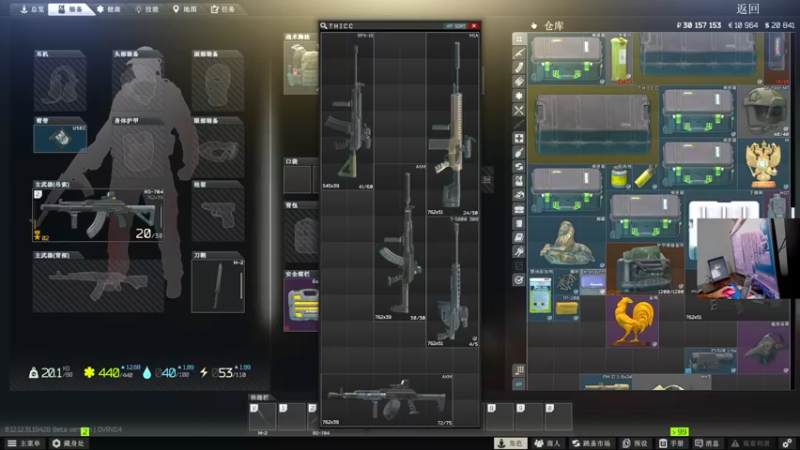Open the 预设 presets button

click(x=636, y=443)
